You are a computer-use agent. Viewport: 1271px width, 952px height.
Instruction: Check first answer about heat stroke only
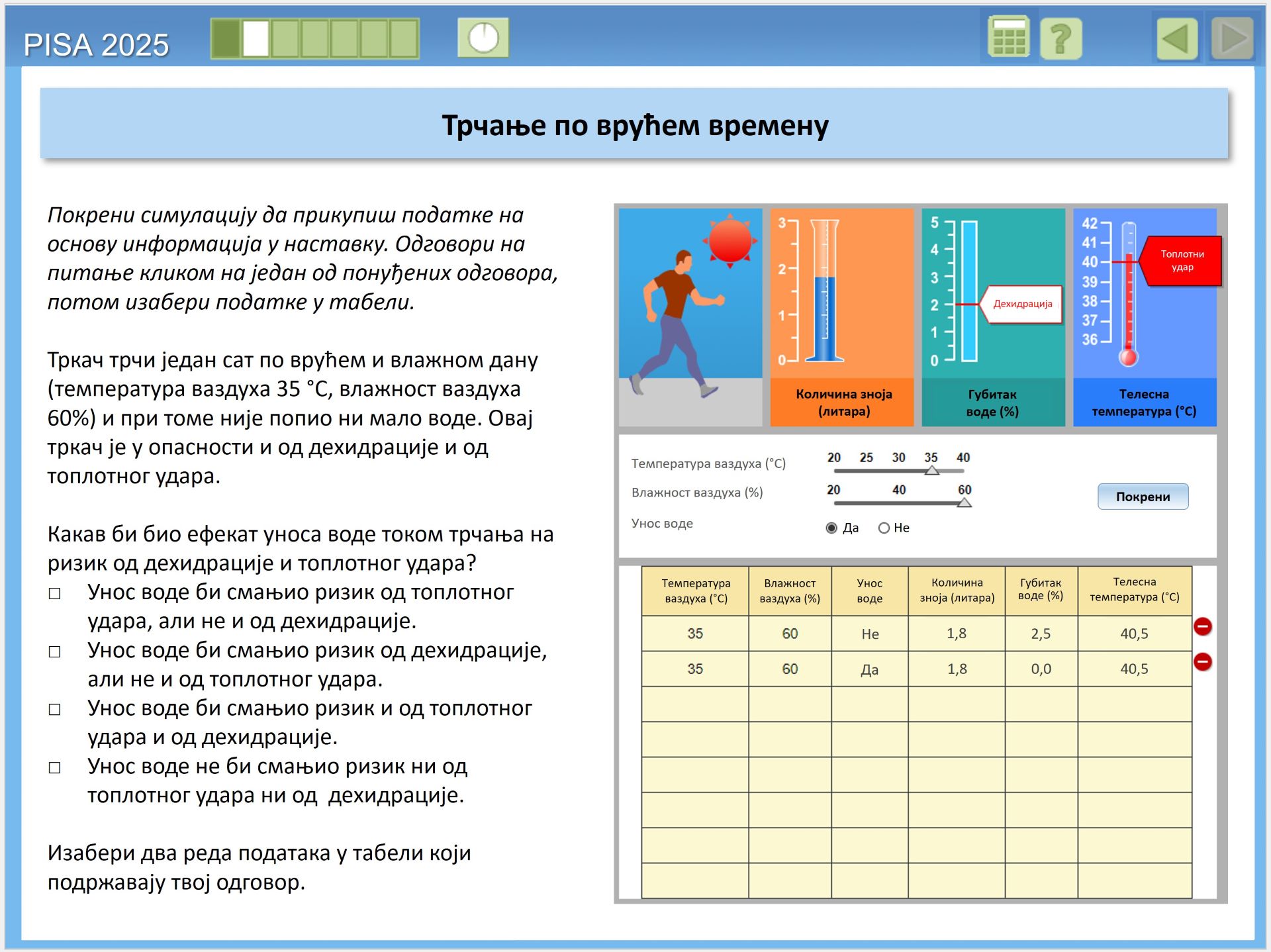(x=55, y=593)
